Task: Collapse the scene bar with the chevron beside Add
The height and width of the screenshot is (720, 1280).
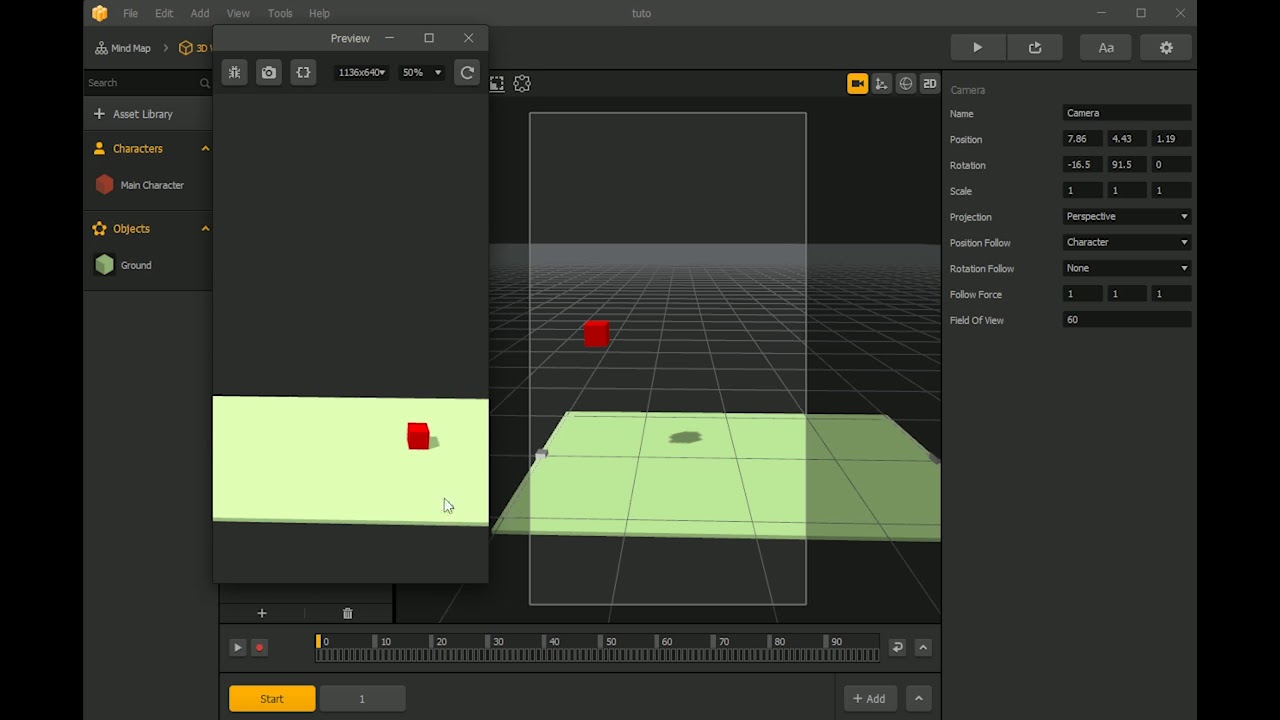Action: [x=918, y=698]
